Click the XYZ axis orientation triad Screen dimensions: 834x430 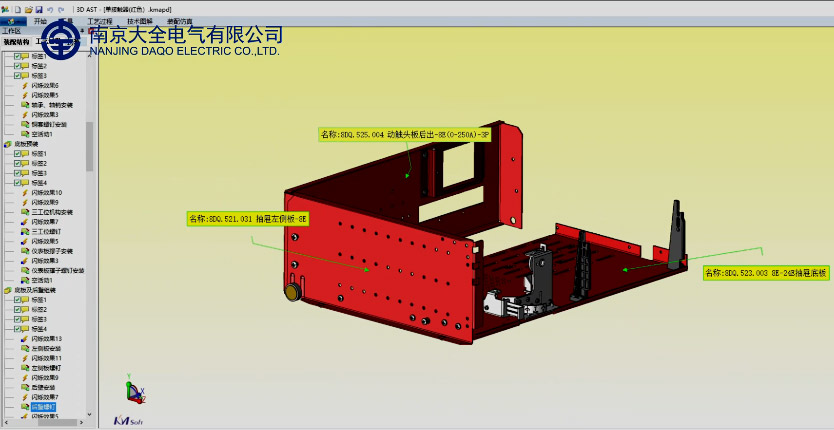coord(134,390)
